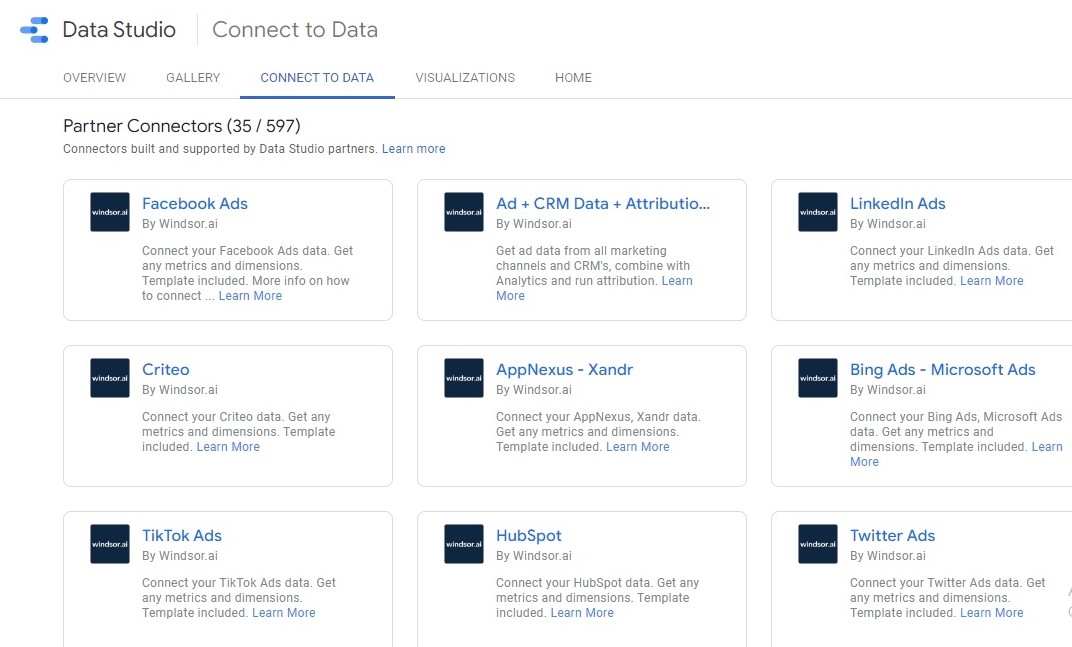Open the HubSpot connector title
1072x647 pixels.
pyautogui.click(x=528, y=536)
